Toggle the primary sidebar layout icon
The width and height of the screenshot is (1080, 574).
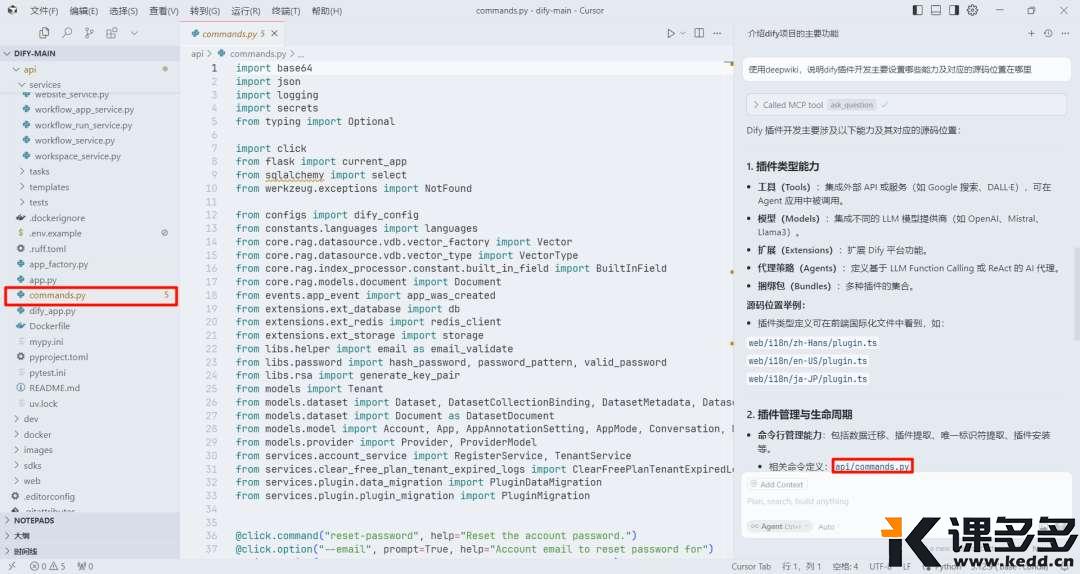[917, 10]
